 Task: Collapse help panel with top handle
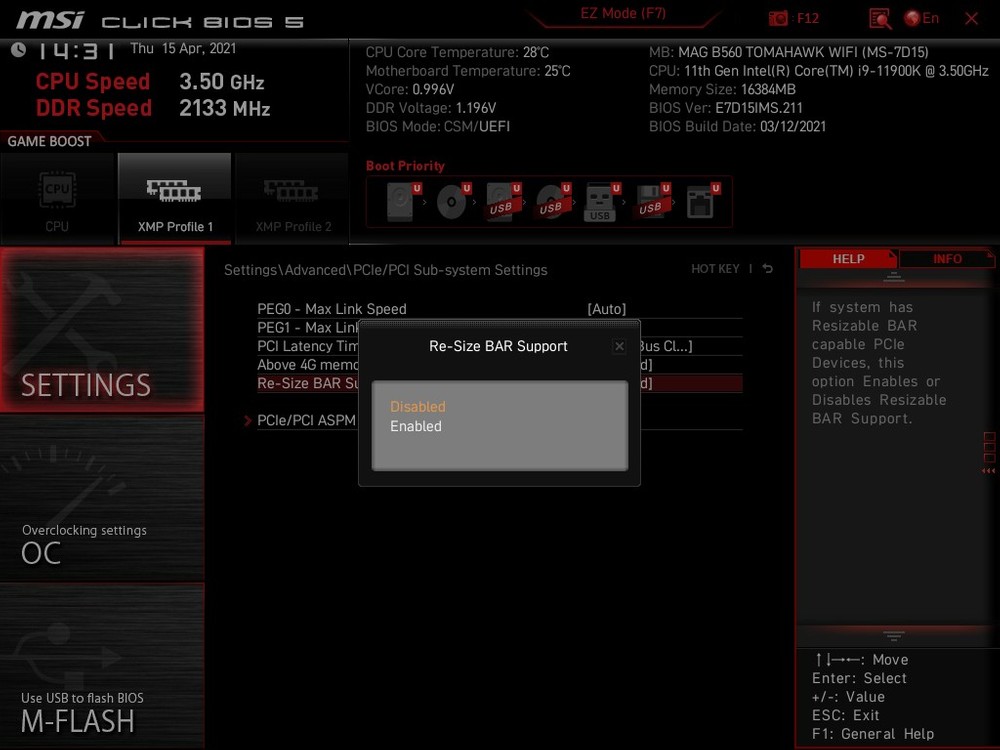click(893, 276)
